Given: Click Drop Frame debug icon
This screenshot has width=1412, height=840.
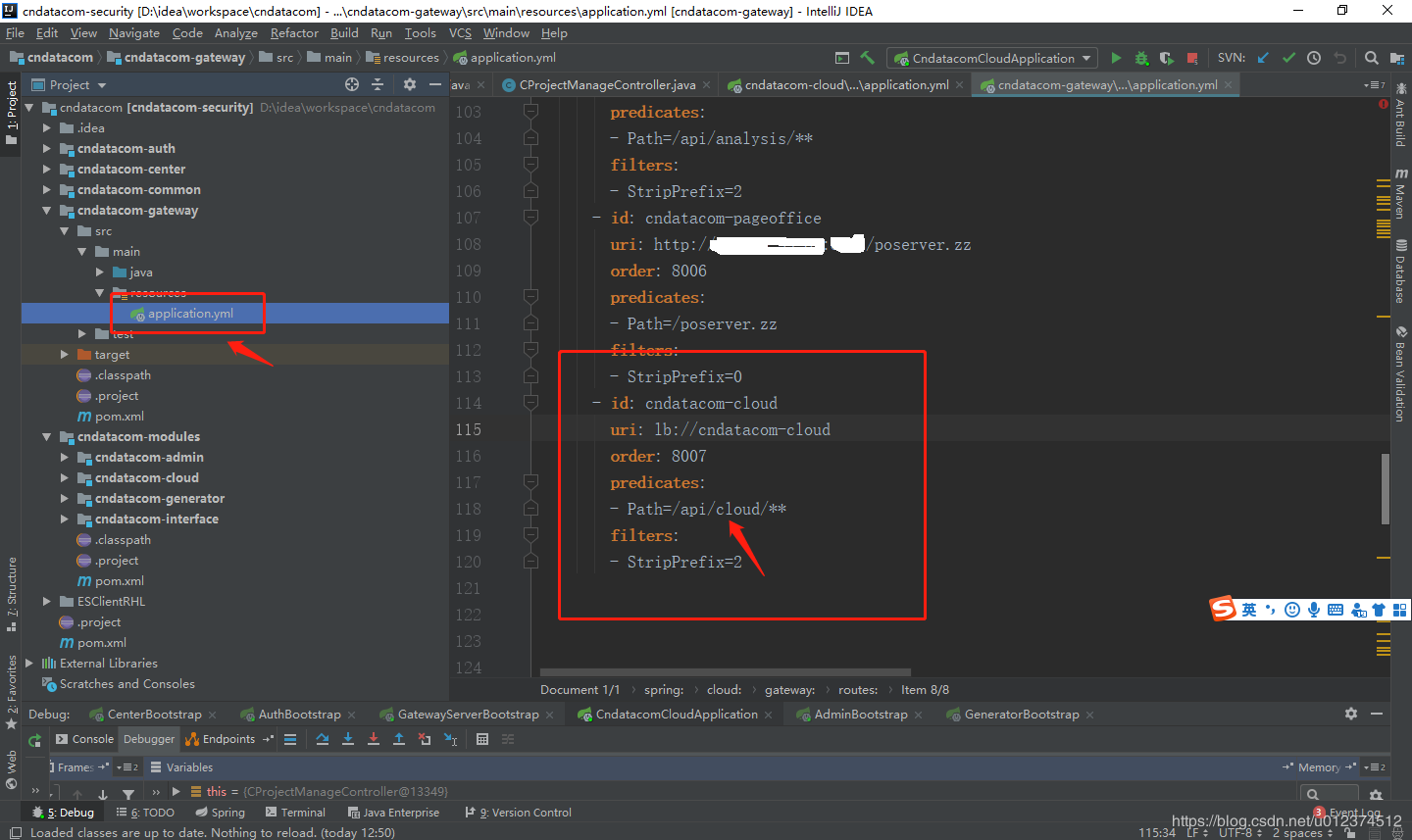Looking at the screenshot, I should [x=425, y=739].
